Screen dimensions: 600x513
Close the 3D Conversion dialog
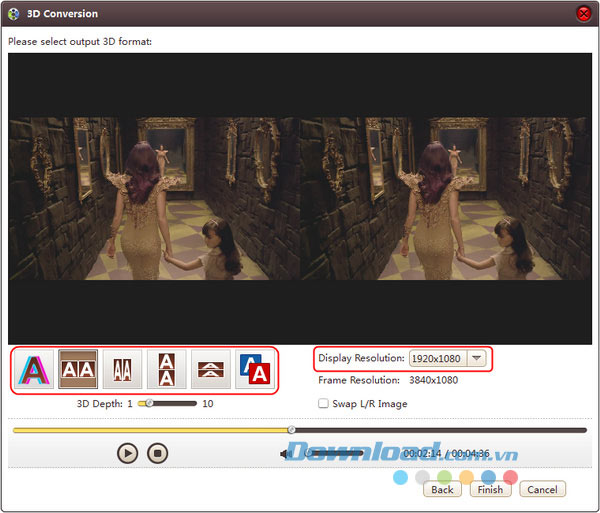[584, 14]
